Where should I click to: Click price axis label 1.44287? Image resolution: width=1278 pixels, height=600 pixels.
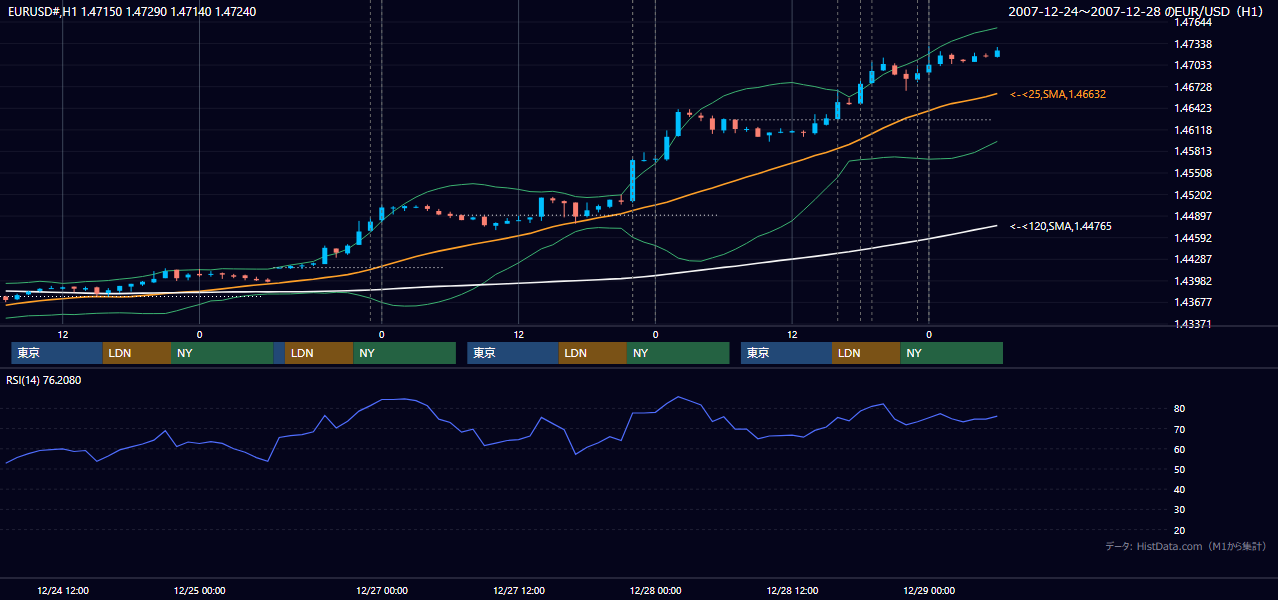pyautogui.click(x=1194, y=259)
